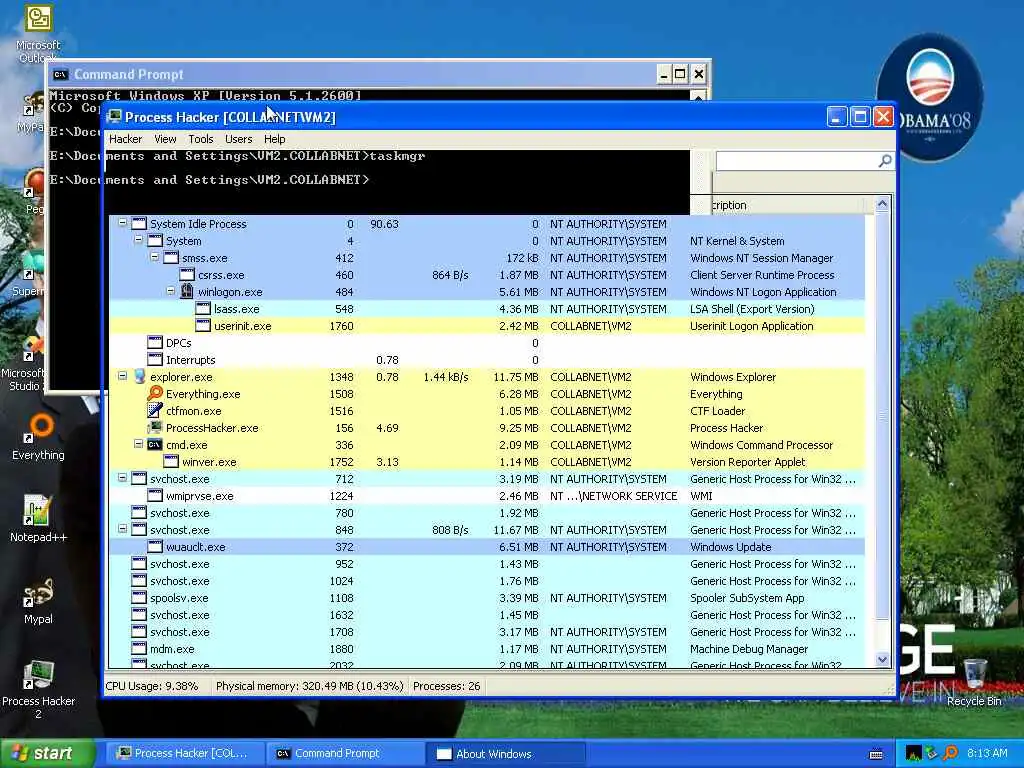
Task: Select the ProcessHacker.exe process icon
Action: 155,427
